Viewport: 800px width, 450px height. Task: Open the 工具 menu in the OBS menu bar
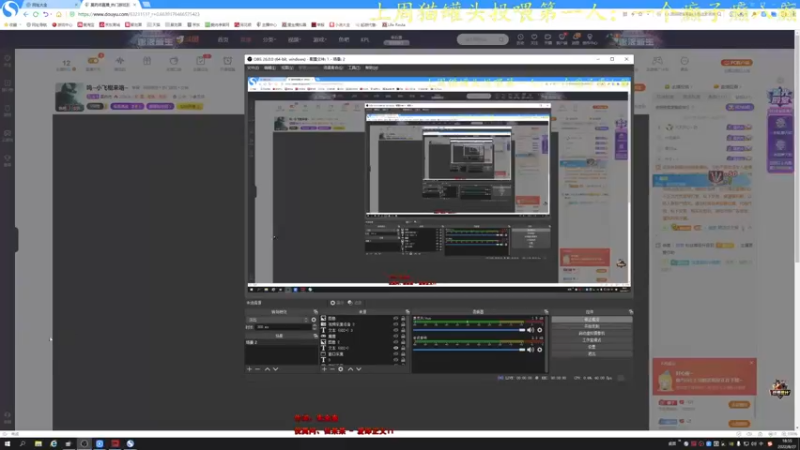pos(354,67)
